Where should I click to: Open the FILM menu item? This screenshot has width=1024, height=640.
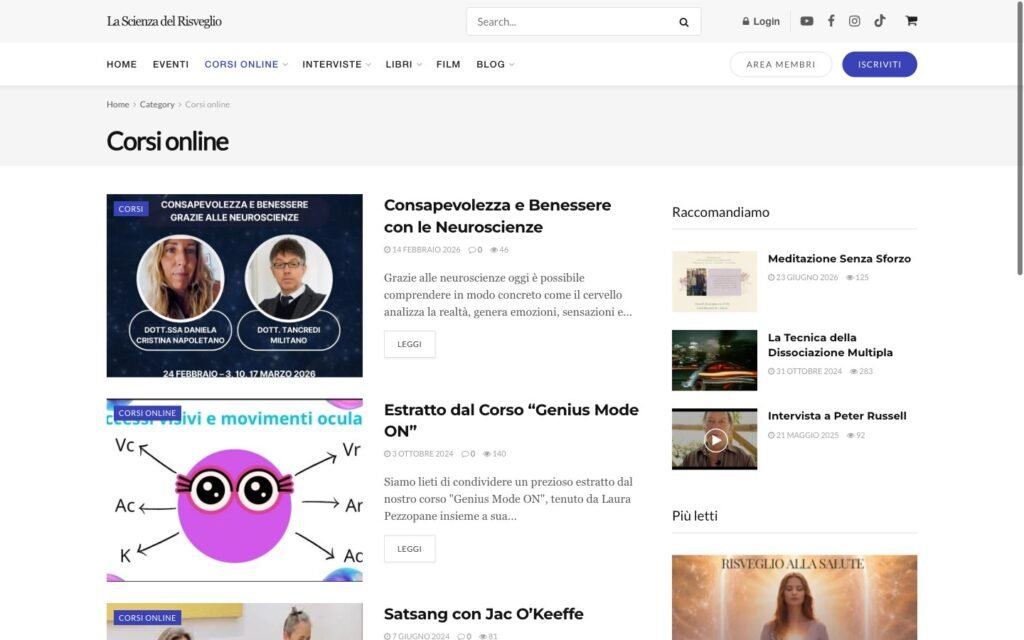coord(448,64)
